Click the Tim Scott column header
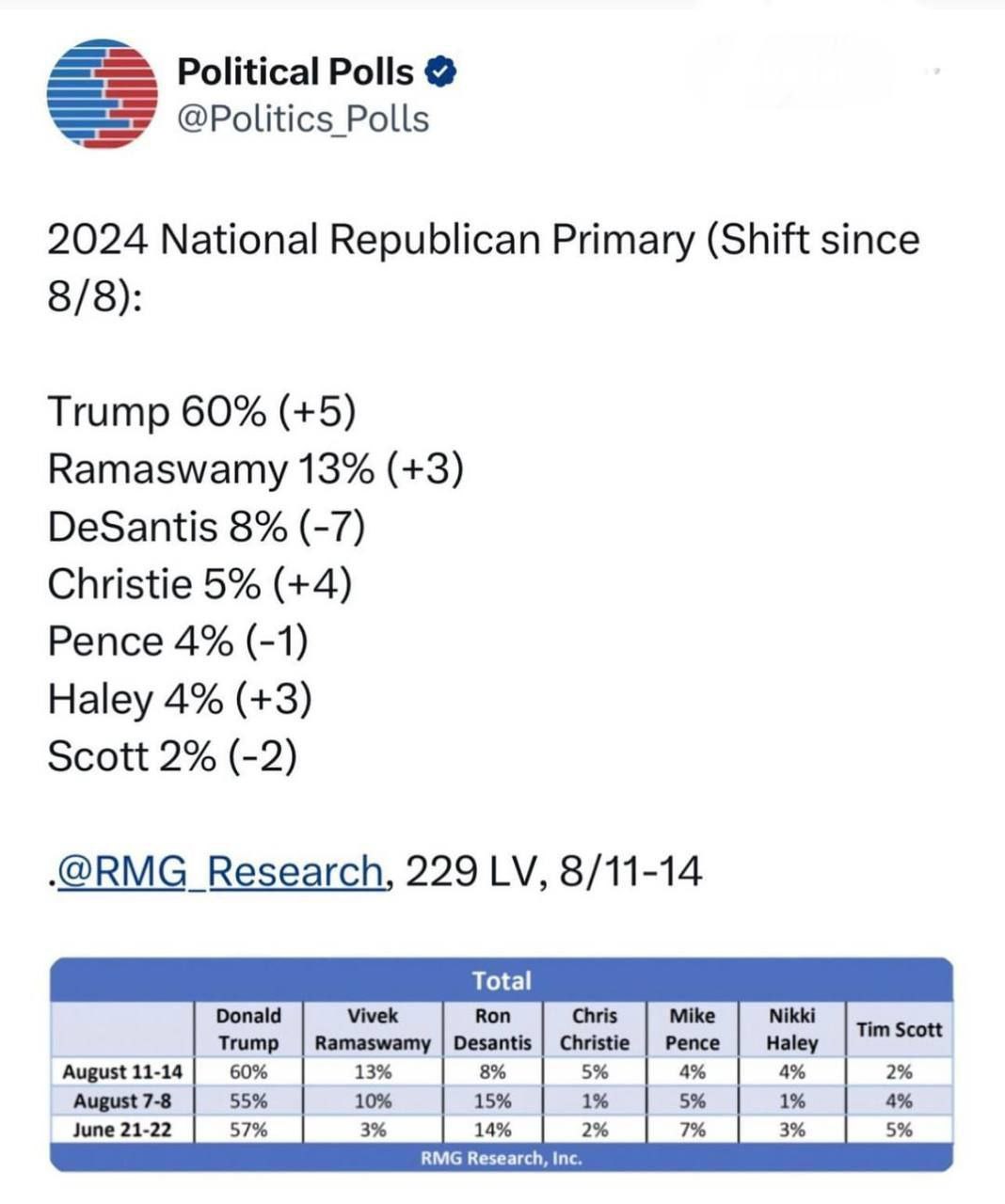 pos(899,1029)
